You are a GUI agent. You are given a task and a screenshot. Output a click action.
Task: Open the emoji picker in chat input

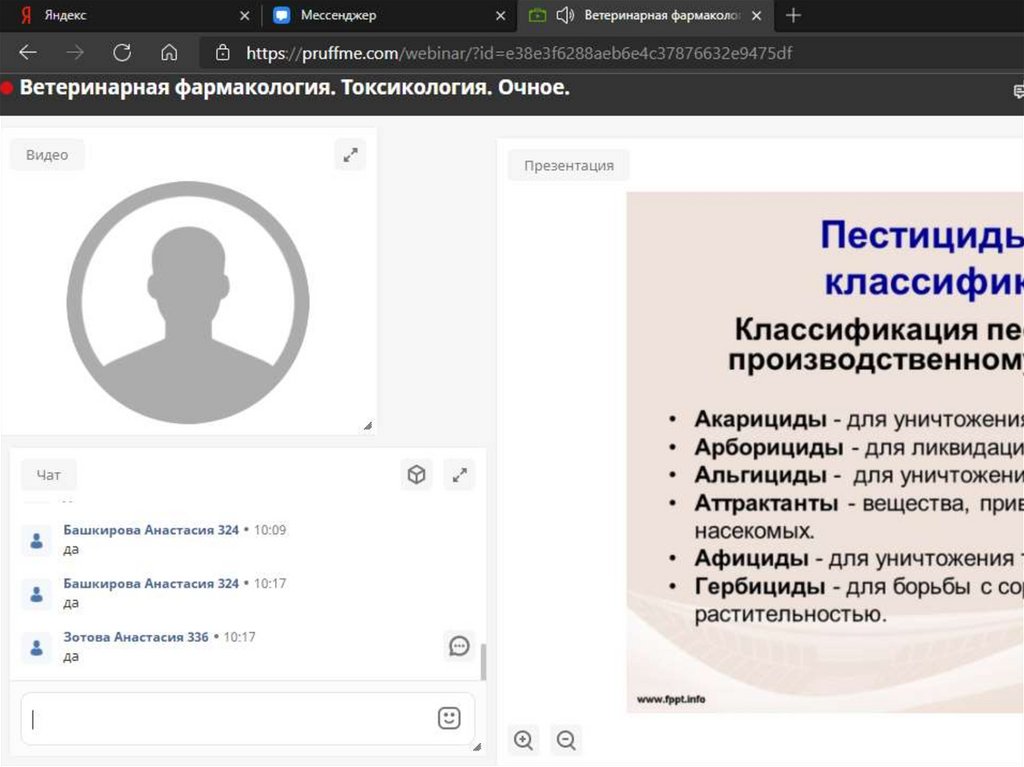click(449, 718)
